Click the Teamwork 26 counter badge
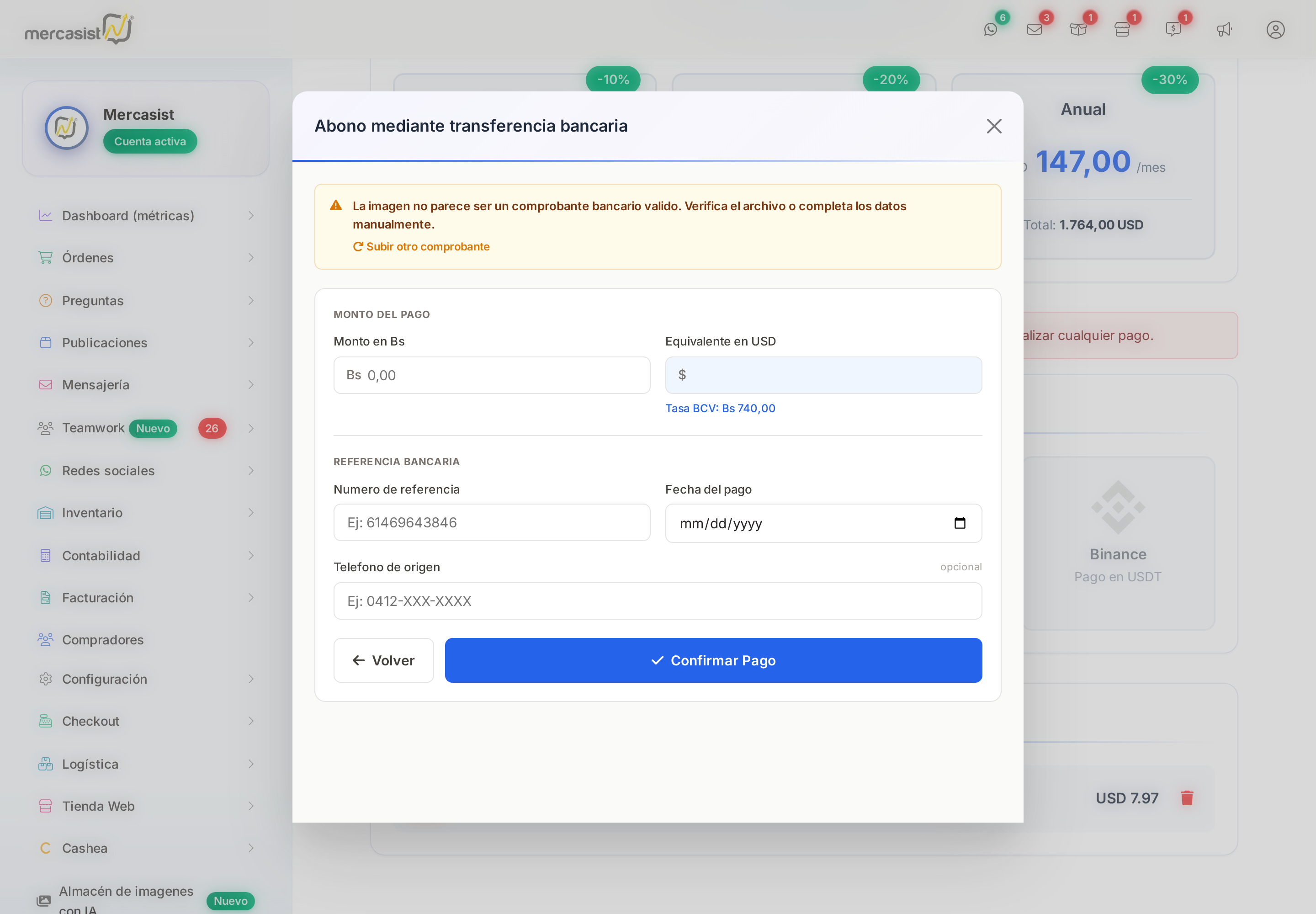1316x914 pixels. click(212, 428)
